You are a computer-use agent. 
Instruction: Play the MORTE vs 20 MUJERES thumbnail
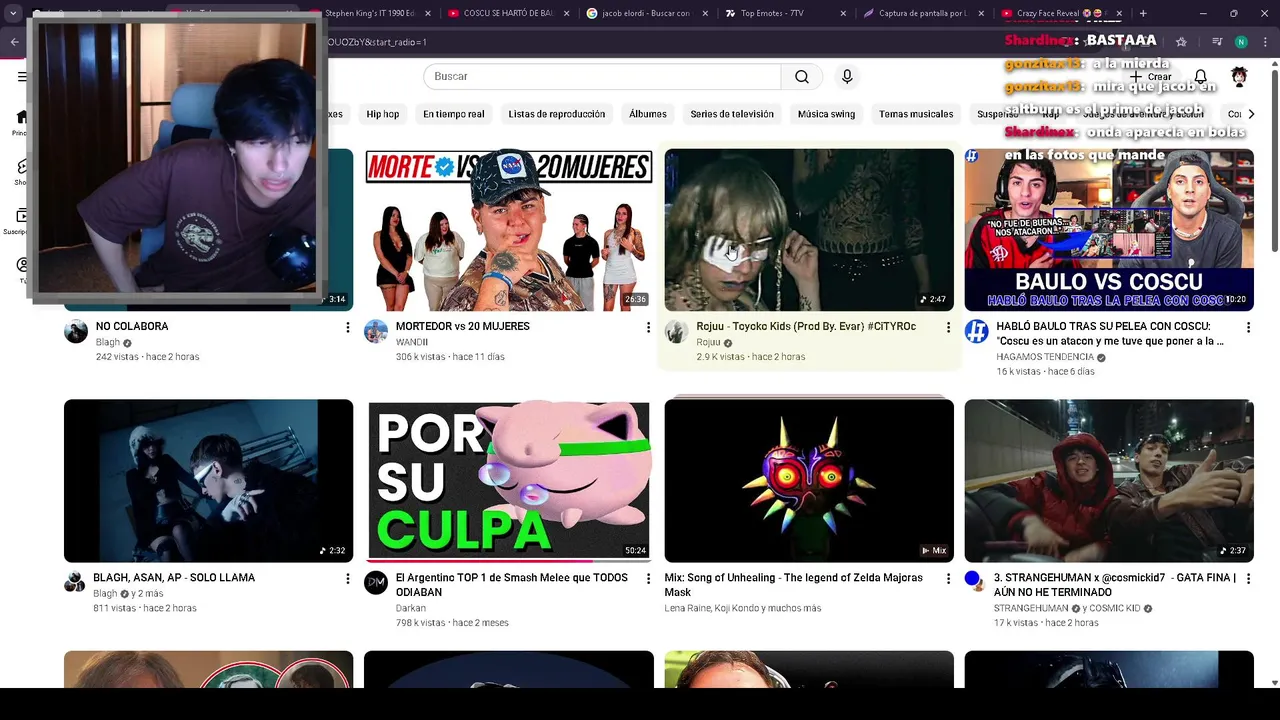(509, 230)
